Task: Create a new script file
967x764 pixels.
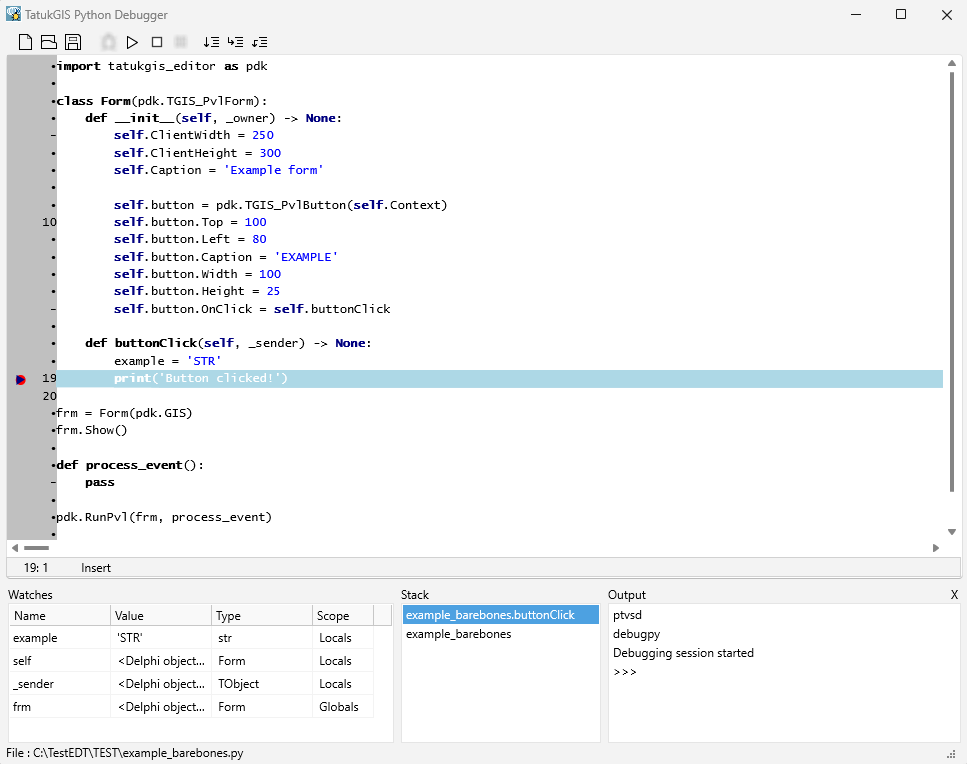Action: [23, 41]
